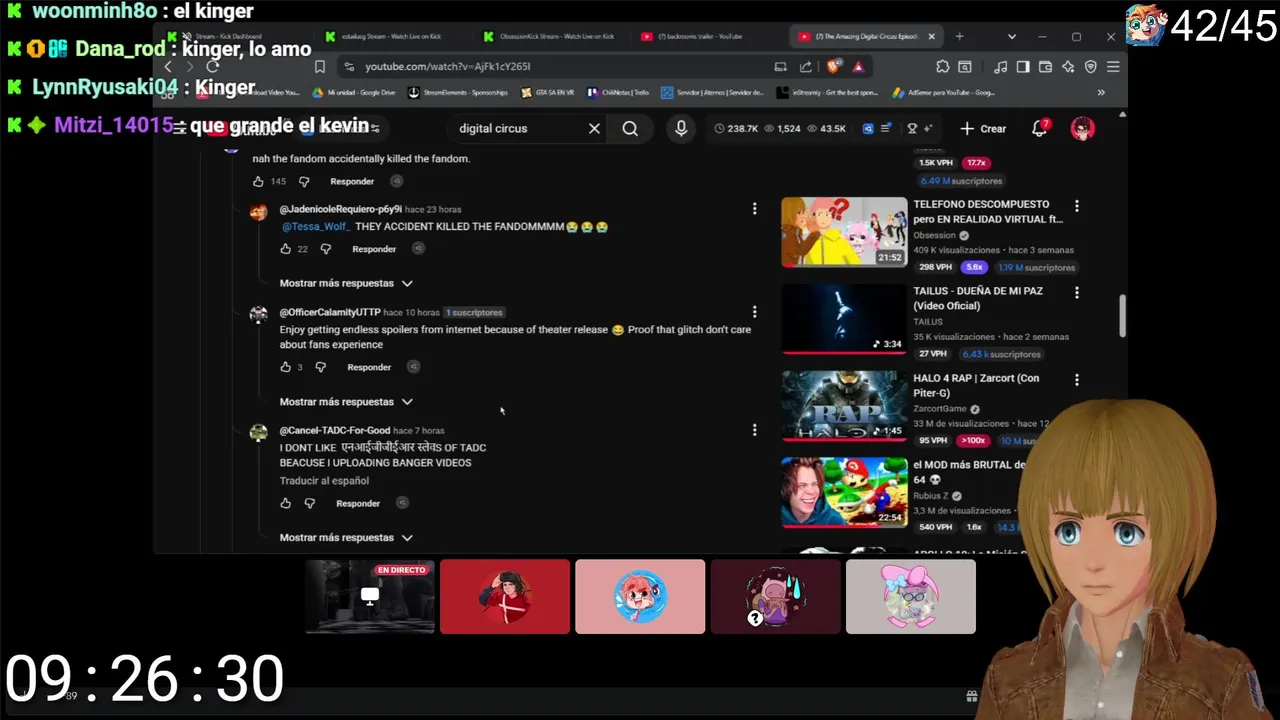Open site info icon beside youtube.com URL
Image resolution: width=1280 pixels, height=720 pixels.
[x=348, y=67]
